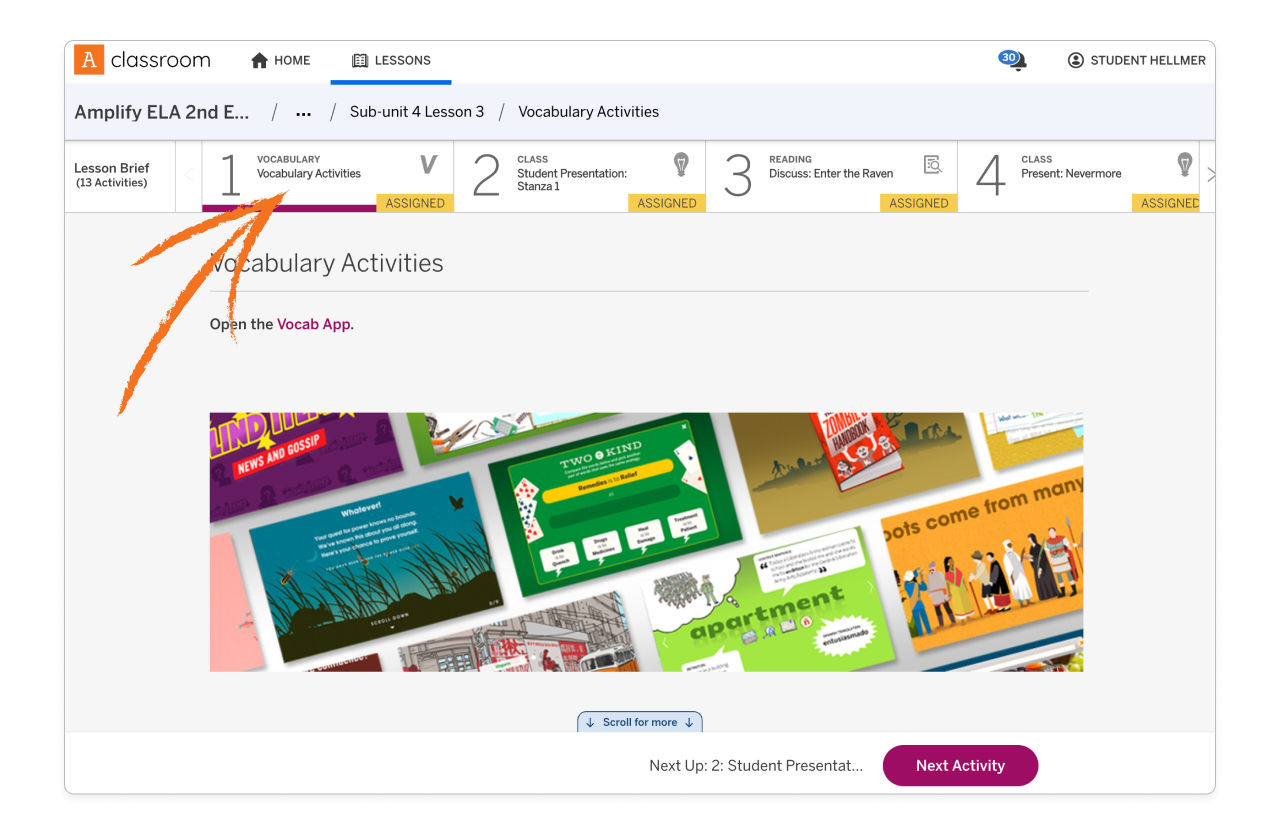
Task: Click the Lessons book icon
Action: pyautogui.click(x=359, y=60)
